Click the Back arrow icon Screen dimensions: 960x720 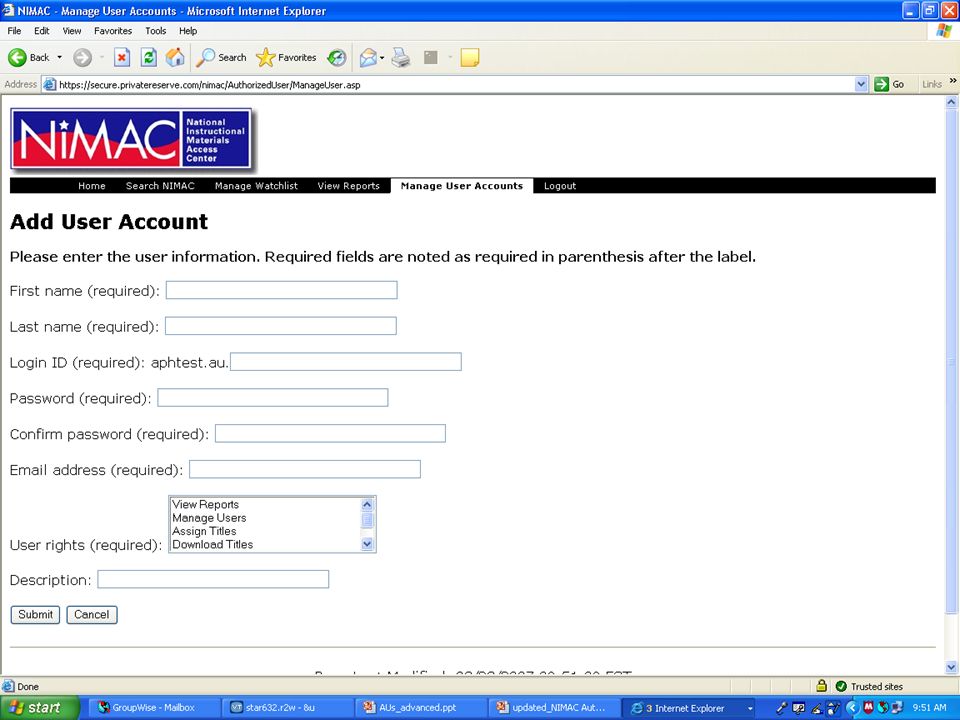coord(17,58)
